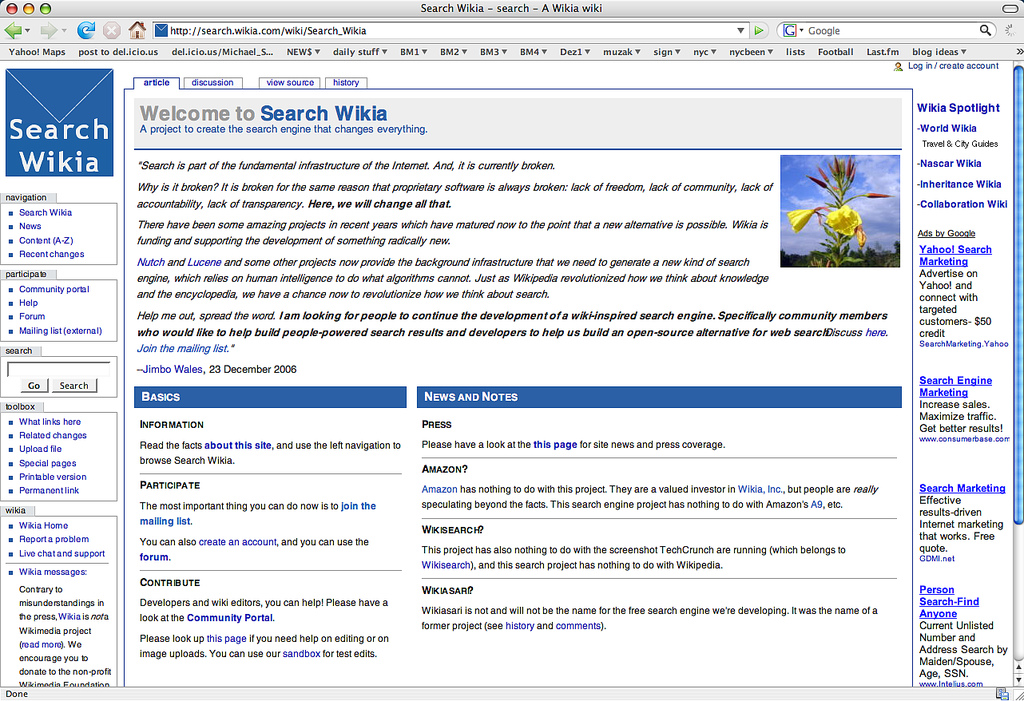This screenshot has width=1024, height=701.
Task: Open Person Search-Find Anyone ad
Action: point(949,602)
